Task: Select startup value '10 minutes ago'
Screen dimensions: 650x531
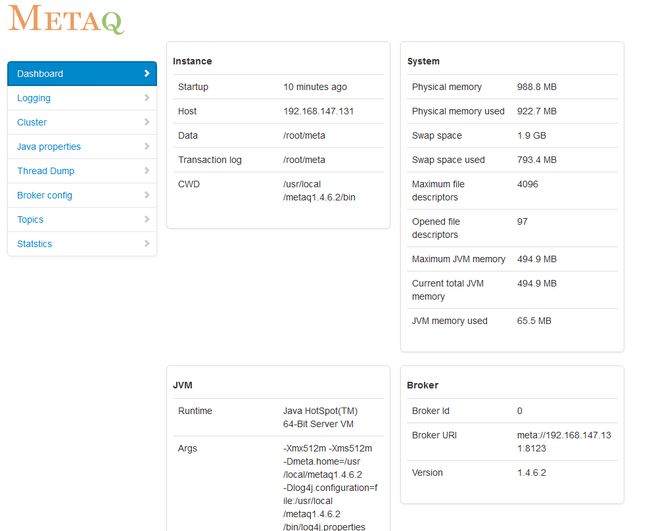Action: [x=315, y=87]
